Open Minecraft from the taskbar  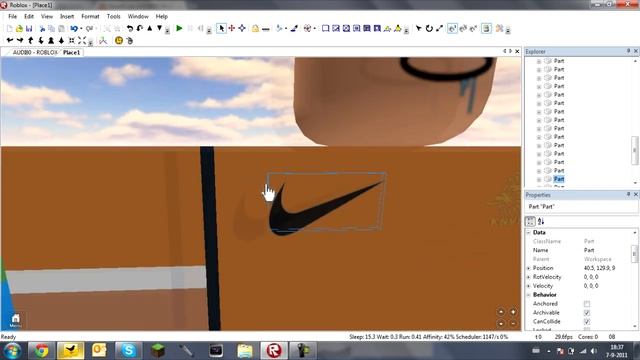pos(158,351)
